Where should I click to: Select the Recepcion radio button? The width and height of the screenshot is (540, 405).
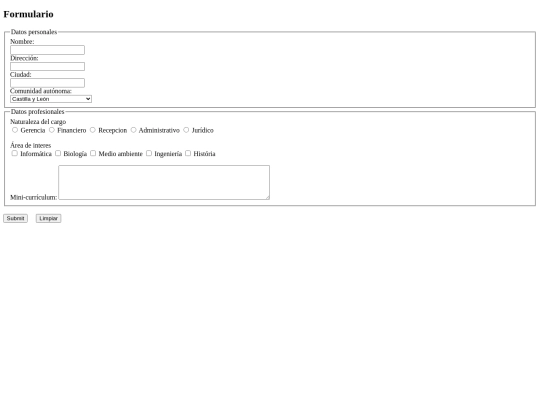coord(93,130)
